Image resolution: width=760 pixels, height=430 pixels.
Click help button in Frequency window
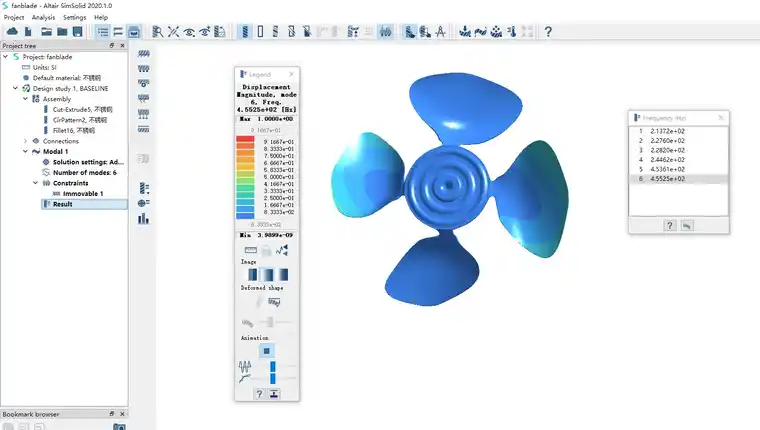pos(670,225)
